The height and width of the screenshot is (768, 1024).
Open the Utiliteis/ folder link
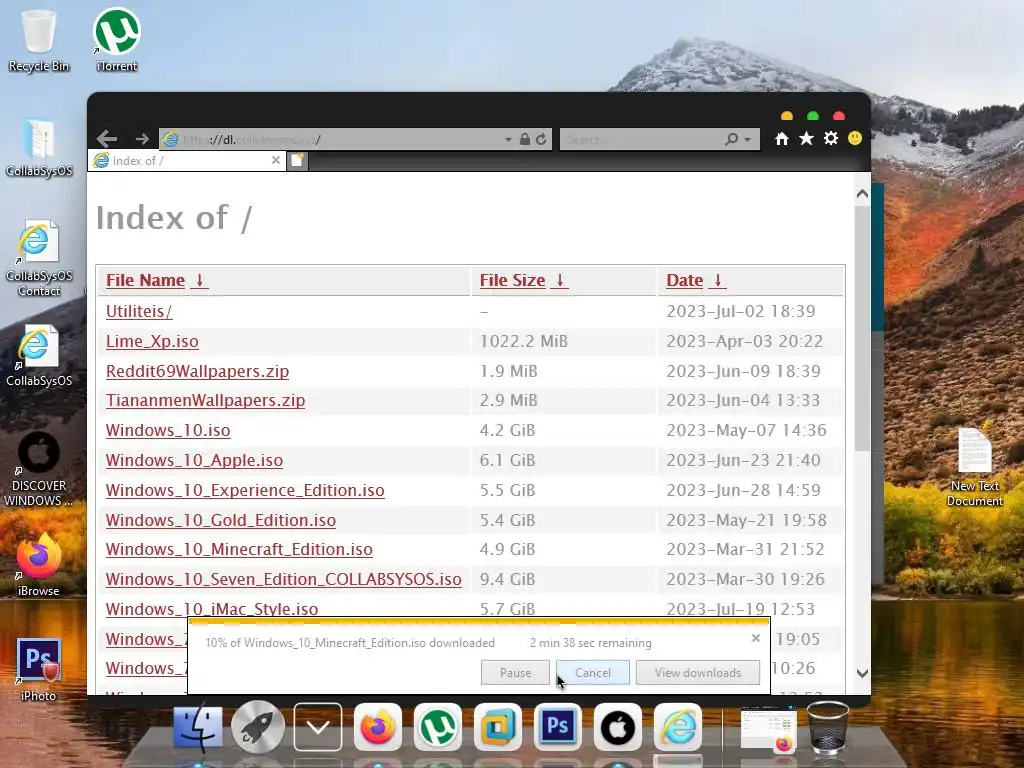click(139, 311)
